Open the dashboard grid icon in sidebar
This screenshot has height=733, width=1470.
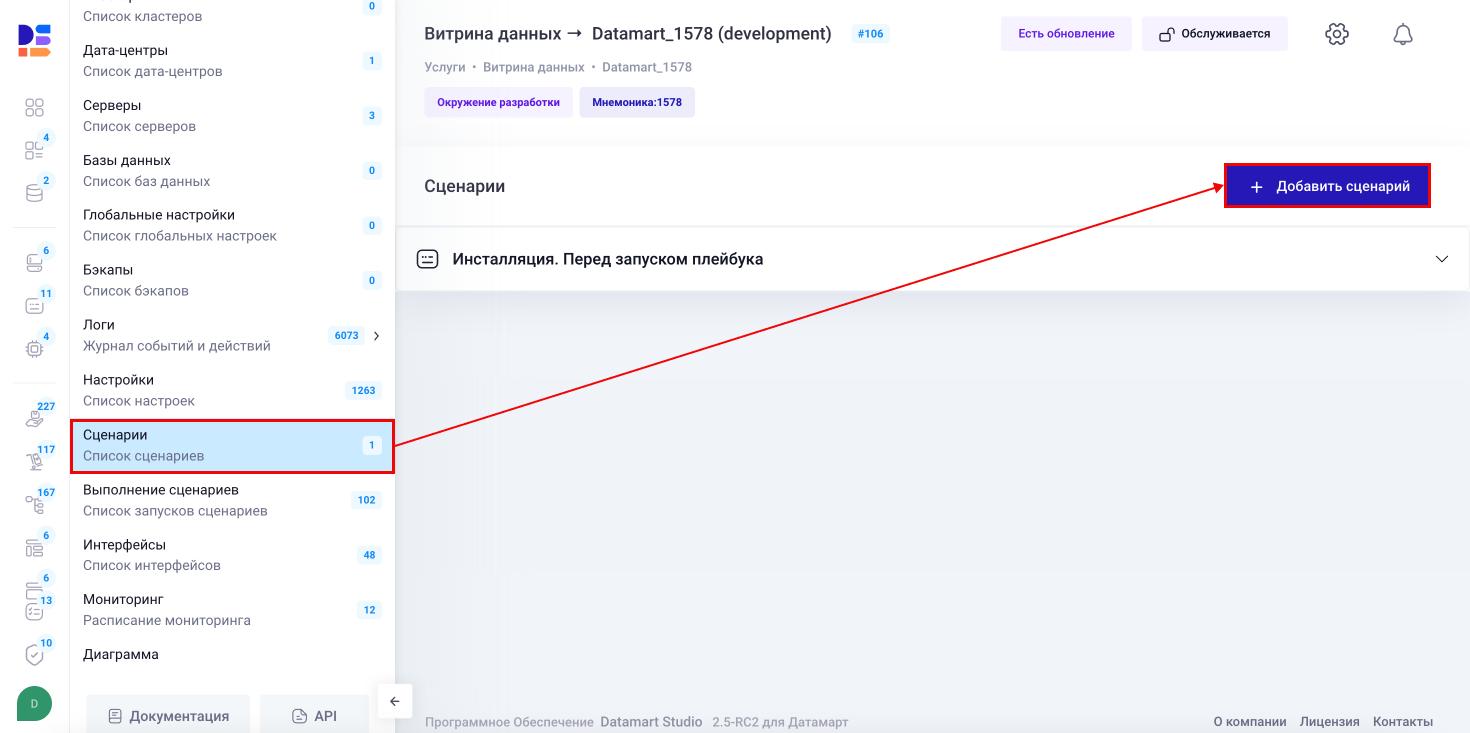click(x=34, y=108)
